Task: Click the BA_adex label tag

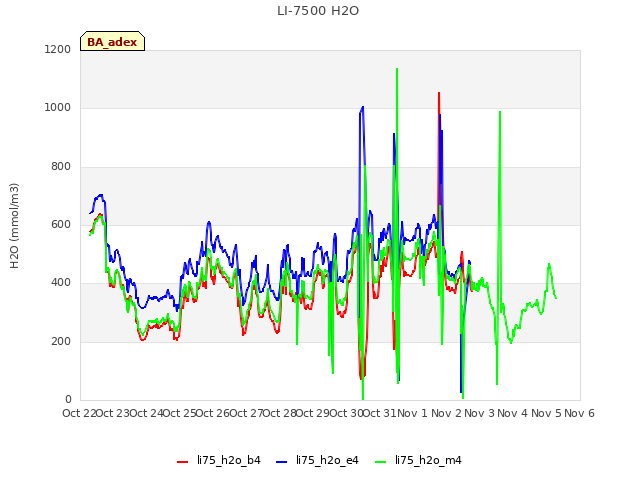Action: coord(112,42)
